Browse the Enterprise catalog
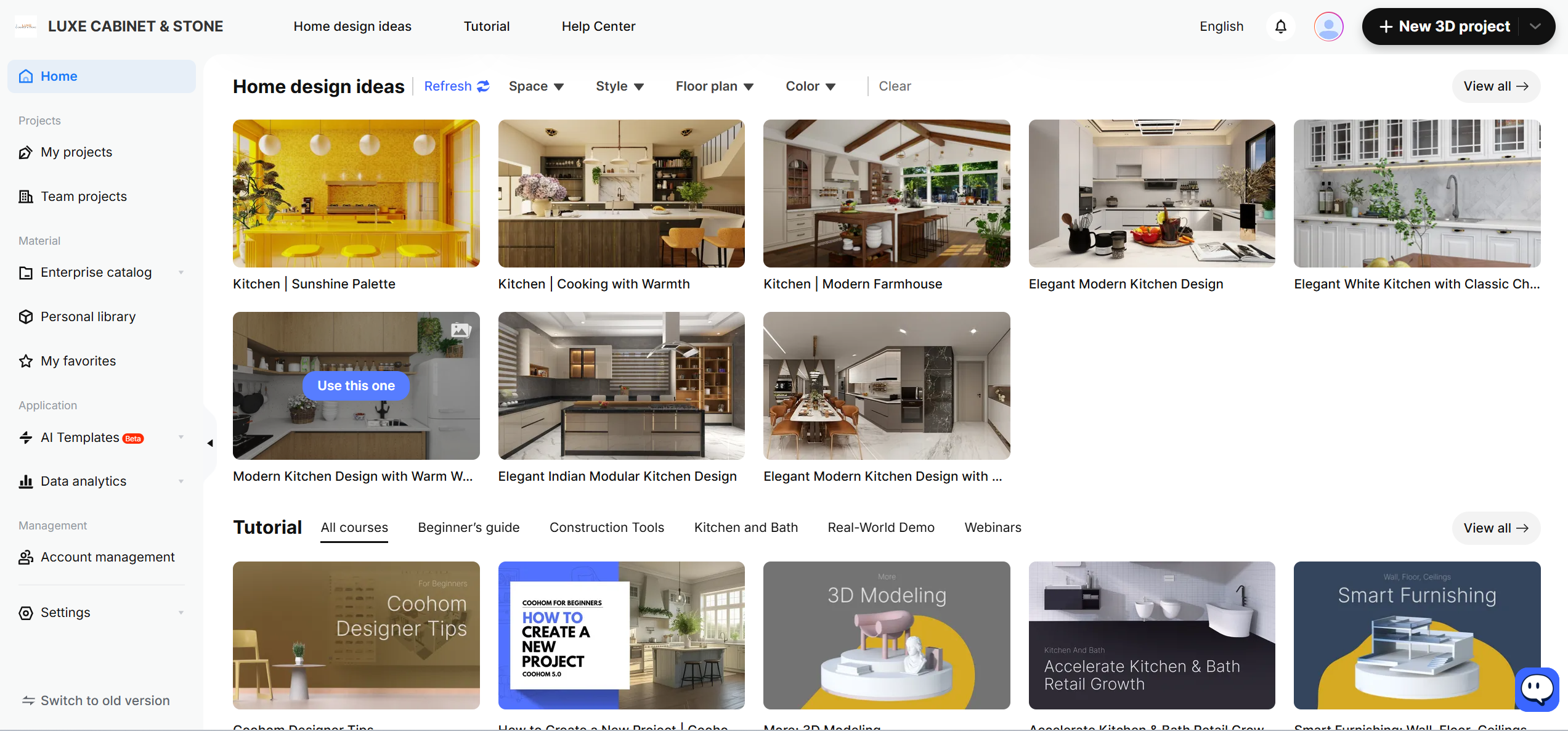 [96, 272]
